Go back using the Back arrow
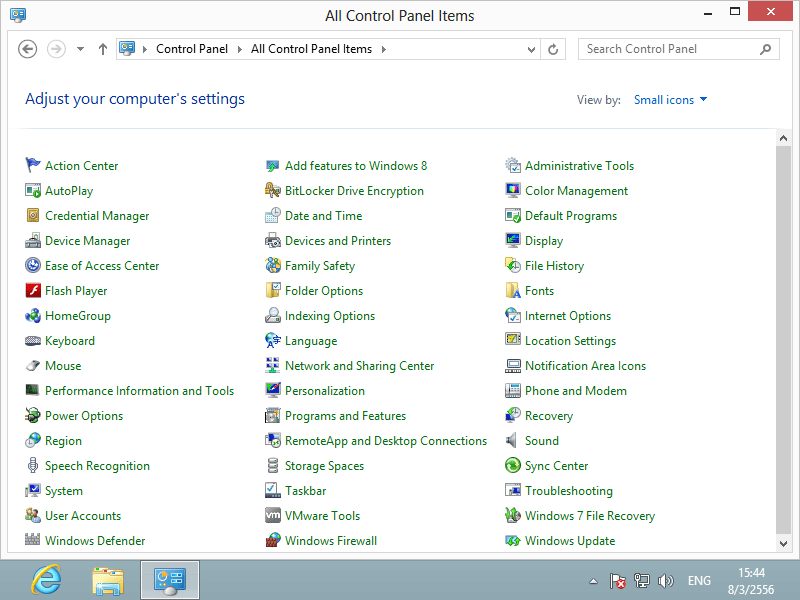800x600 pixels. 28,49
